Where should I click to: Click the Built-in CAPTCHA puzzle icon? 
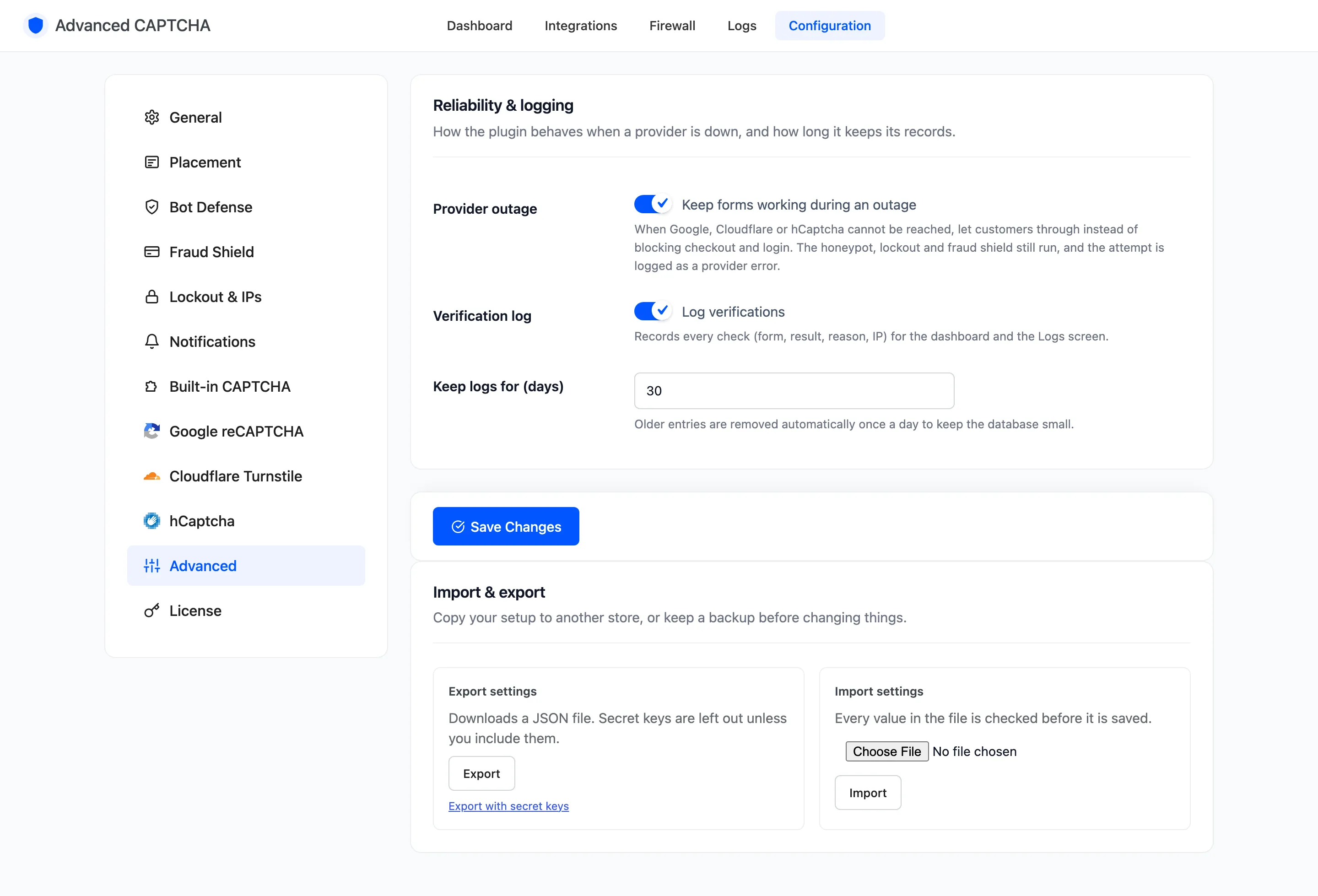click(151, 386)
